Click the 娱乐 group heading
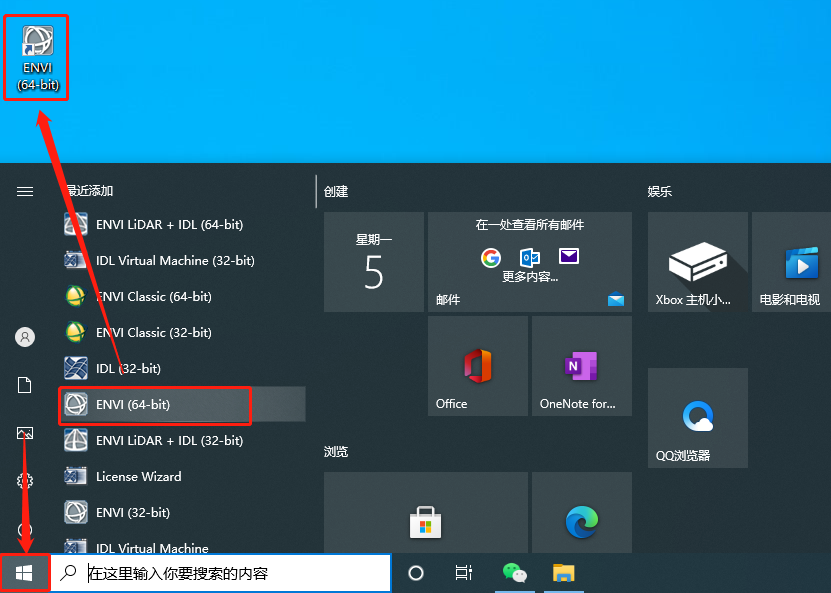 tap(660, 191)
